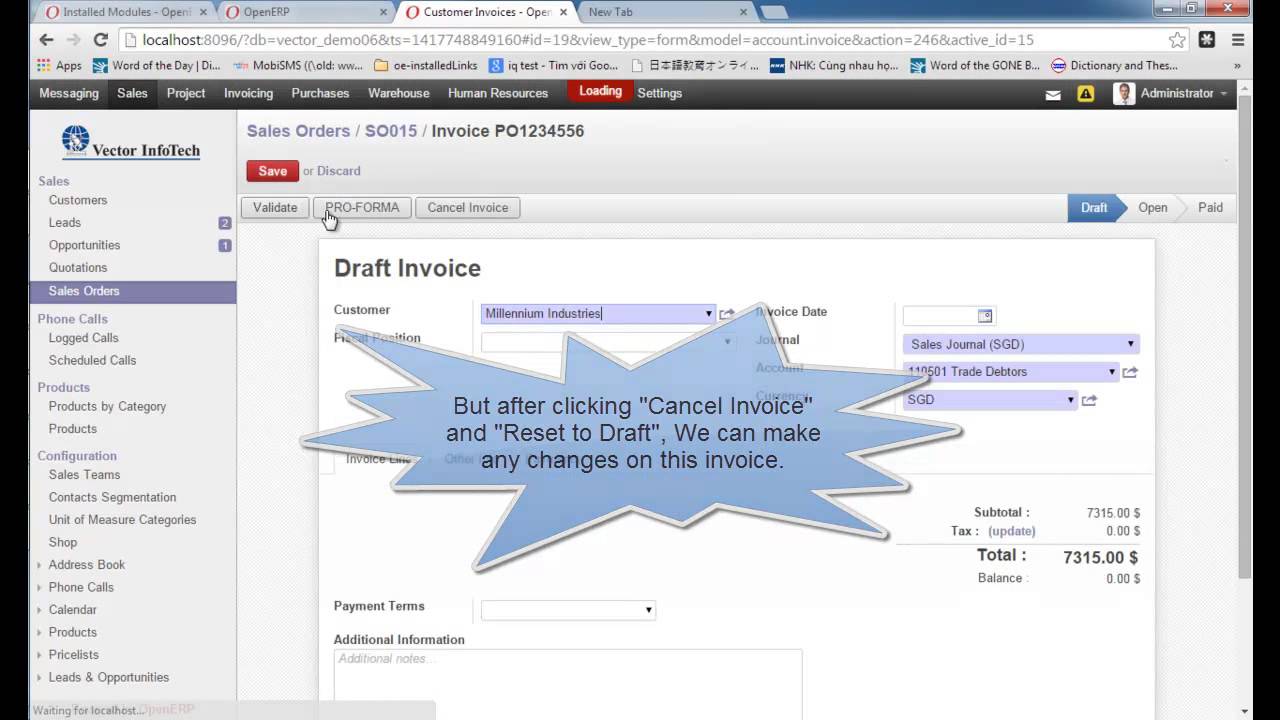
Task: Click the extension icon beside the star
Action: [1207, 40]
